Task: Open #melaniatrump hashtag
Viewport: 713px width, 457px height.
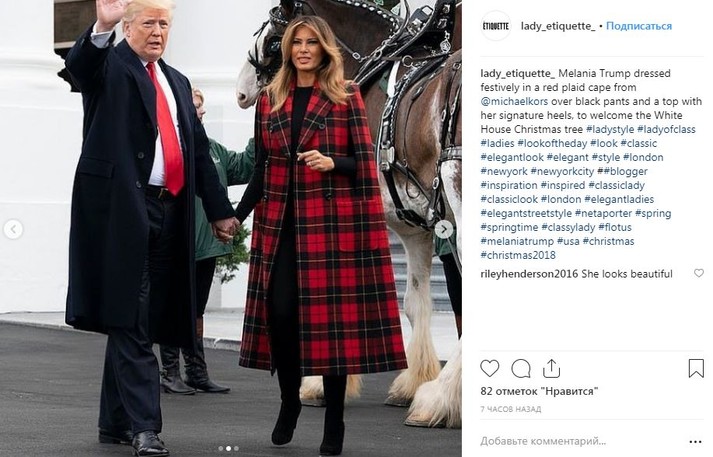Action: 517,241
